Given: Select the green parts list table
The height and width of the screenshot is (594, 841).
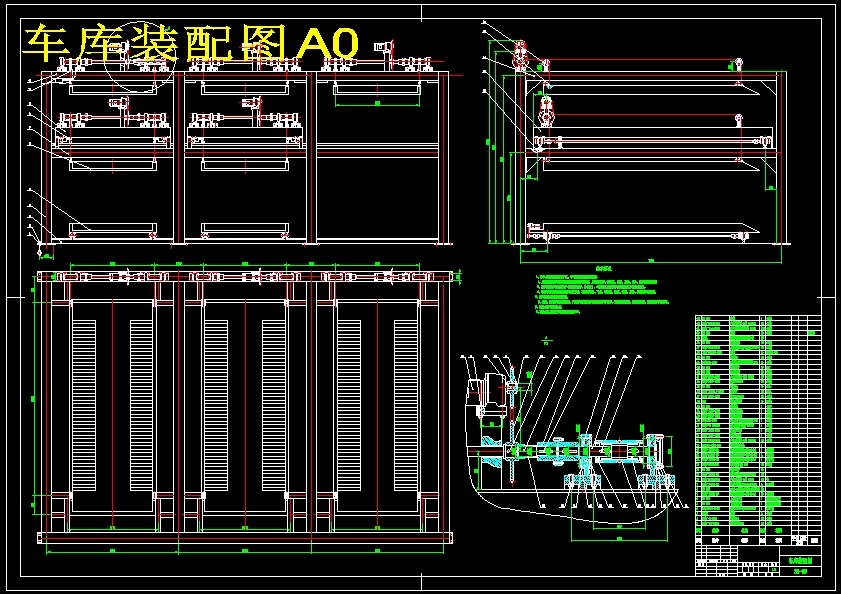Looking at the screenshot, I should point(758,429).
